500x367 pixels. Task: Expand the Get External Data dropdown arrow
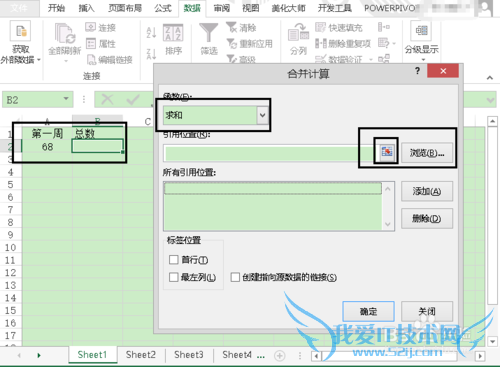click(39, 60)
